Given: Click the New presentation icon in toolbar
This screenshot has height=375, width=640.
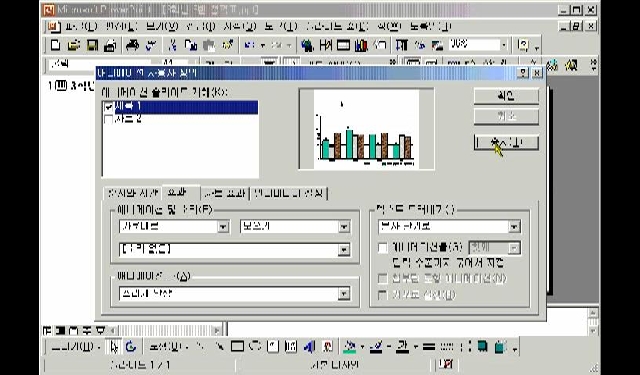Looking at the screenshot, I should tap(55, 45).
